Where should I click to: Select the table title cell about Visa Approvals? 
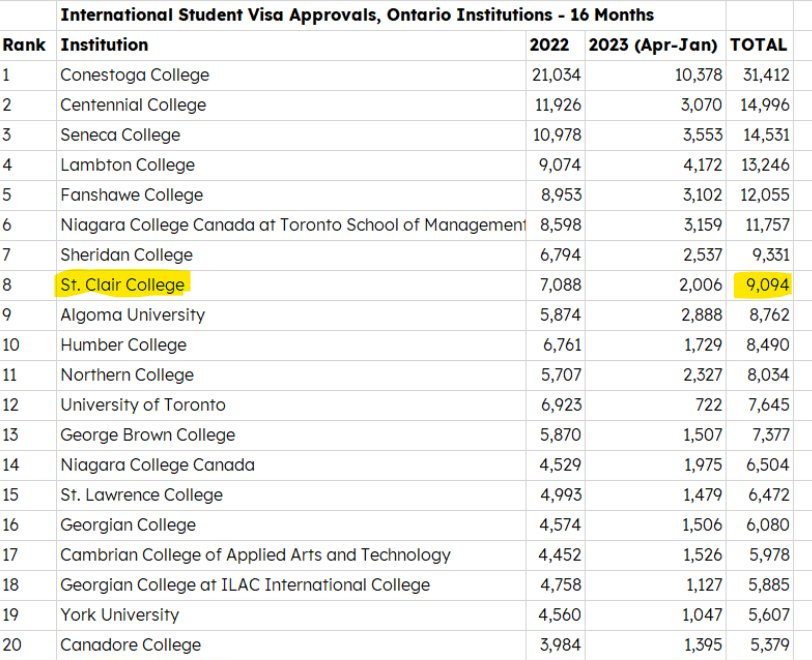(x=391, y=15)
